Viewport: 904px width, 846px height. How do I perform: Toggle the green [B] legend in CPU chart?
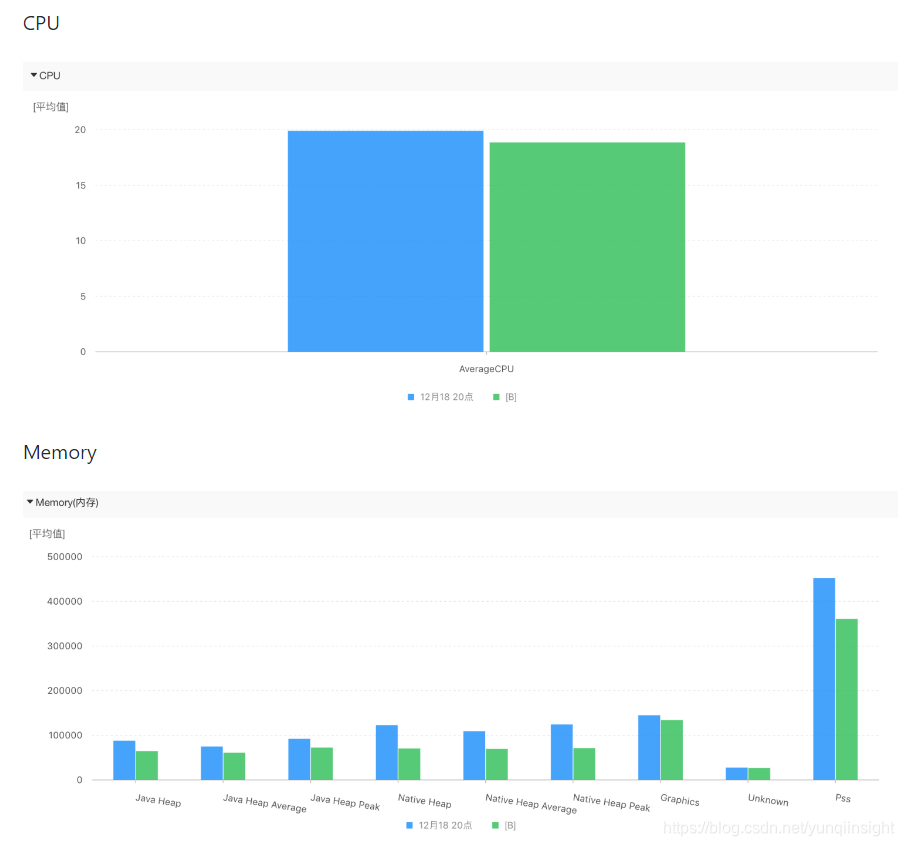pos(505,397)
